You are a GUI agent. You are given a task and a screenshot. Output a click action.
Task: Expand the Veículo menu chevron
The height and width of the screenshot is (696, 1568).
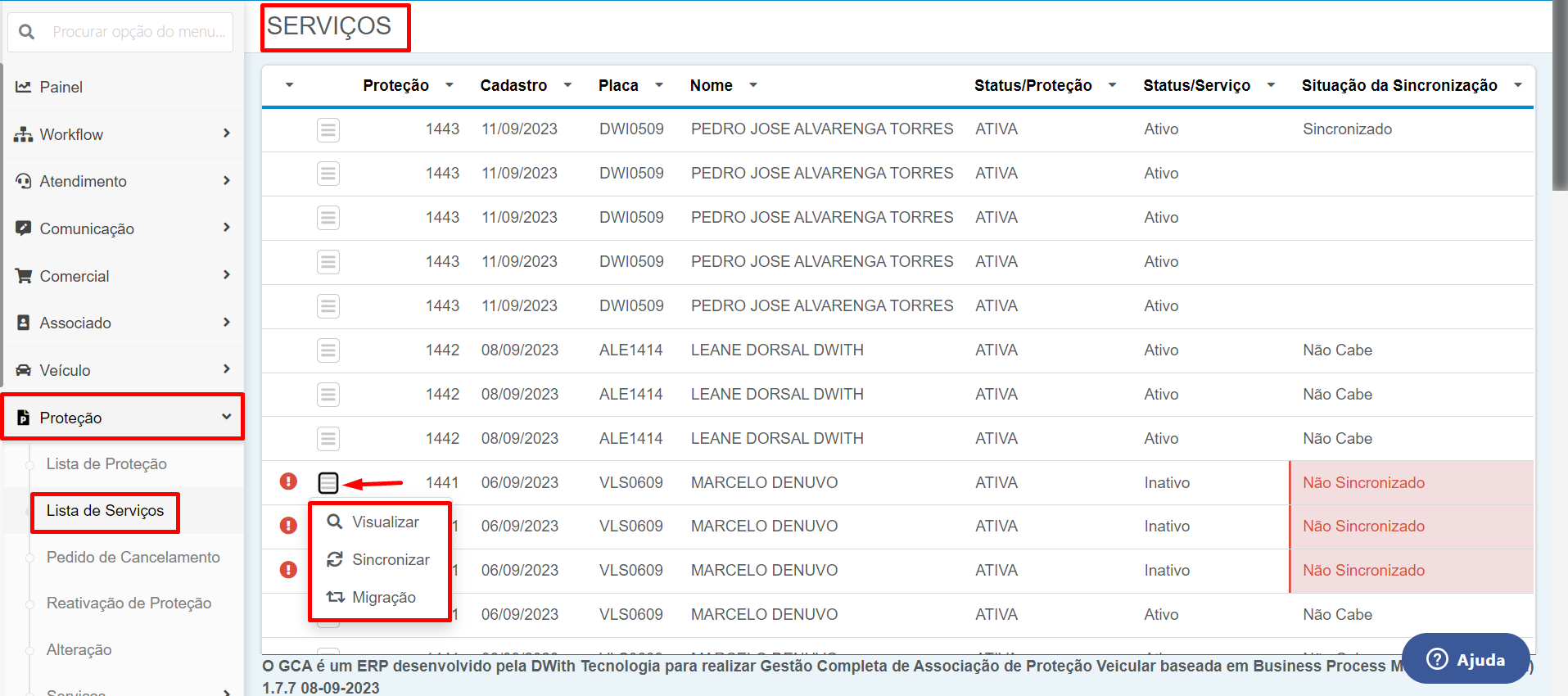(227, 368)
